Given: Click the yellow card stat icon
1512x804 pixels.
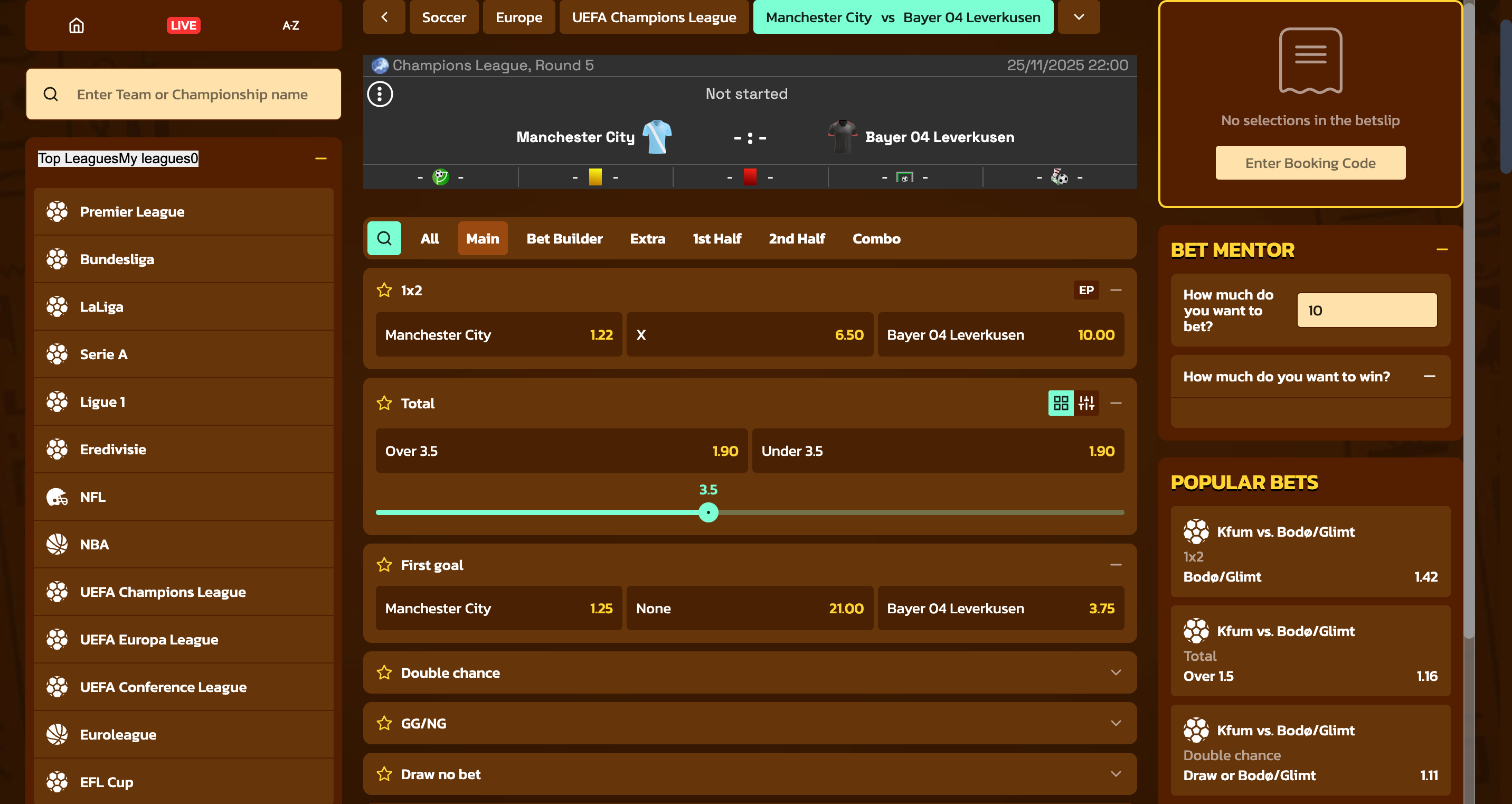Looking at the screenshot, I should pos(595,177).
